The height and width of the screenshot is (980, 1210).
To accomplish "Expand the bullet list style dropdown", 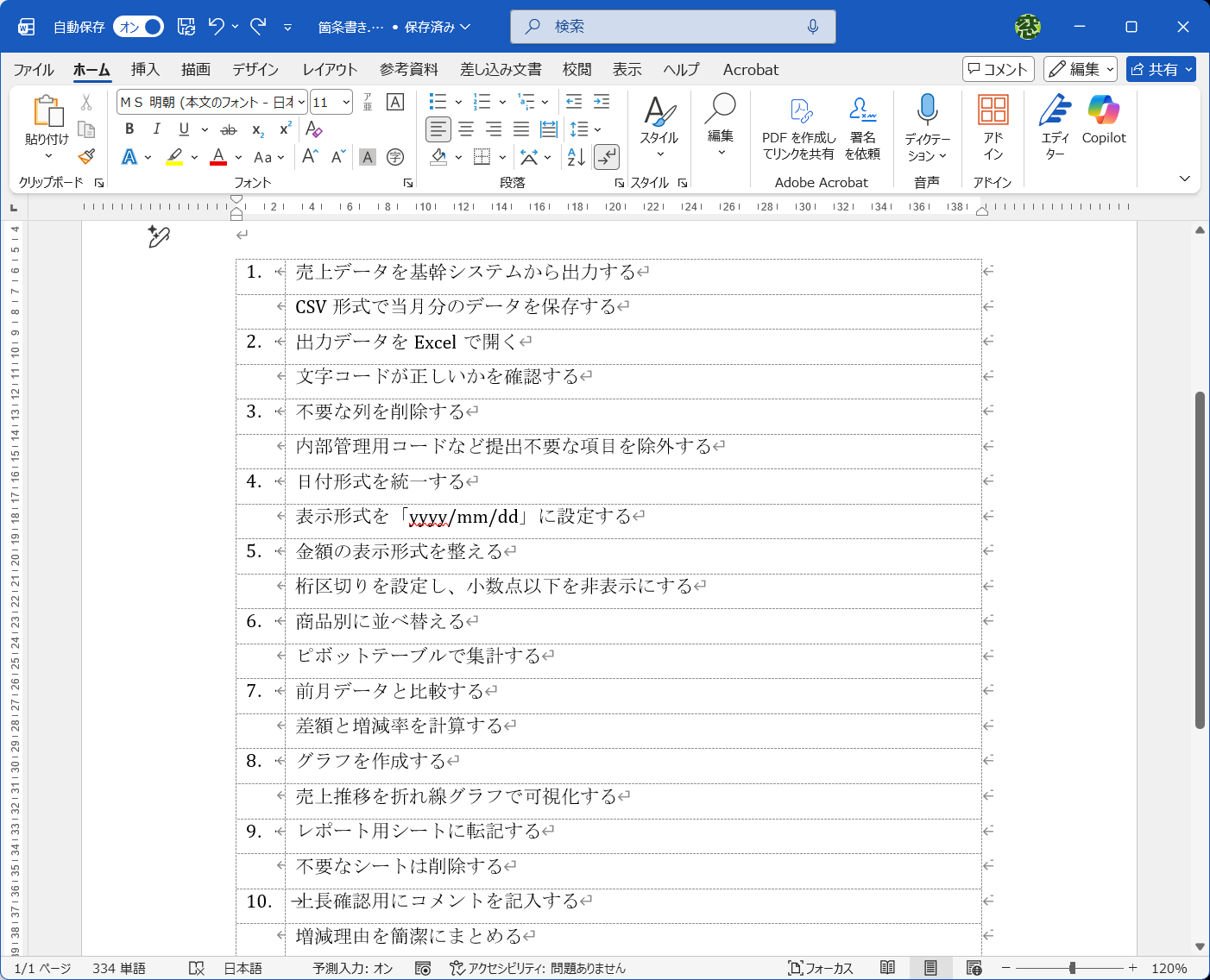I will (x=457, y=101).
